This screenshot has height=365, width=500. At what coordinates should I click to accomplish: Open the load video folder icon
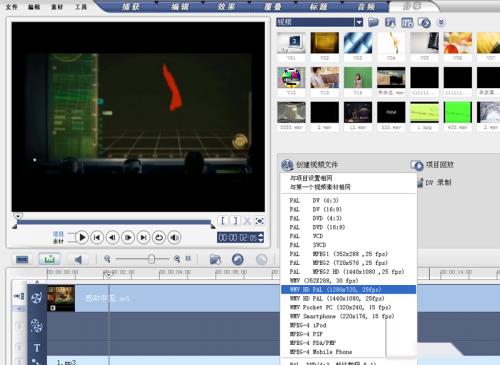373,22
